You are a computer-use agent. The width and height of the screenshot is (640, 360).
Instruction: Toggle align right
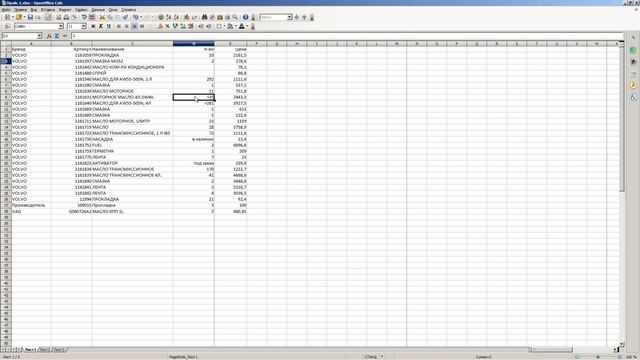pyautogui.click(x=134, y=26)
